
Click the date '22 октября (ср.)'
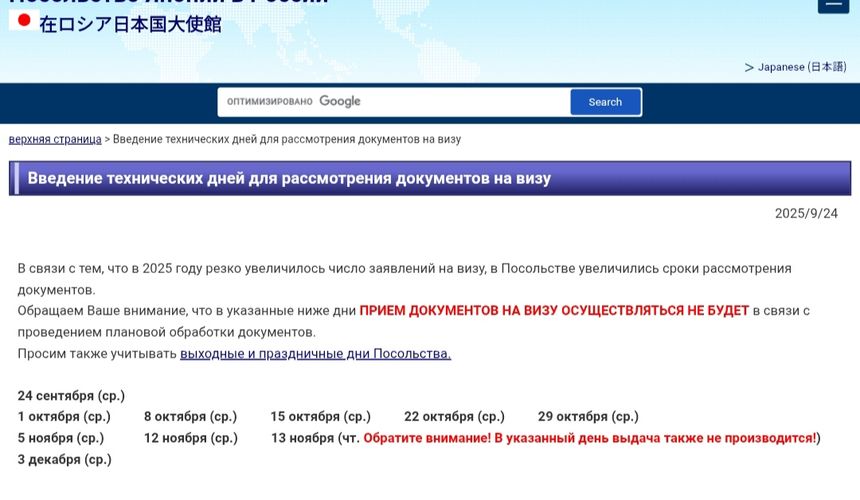[454, 417]
